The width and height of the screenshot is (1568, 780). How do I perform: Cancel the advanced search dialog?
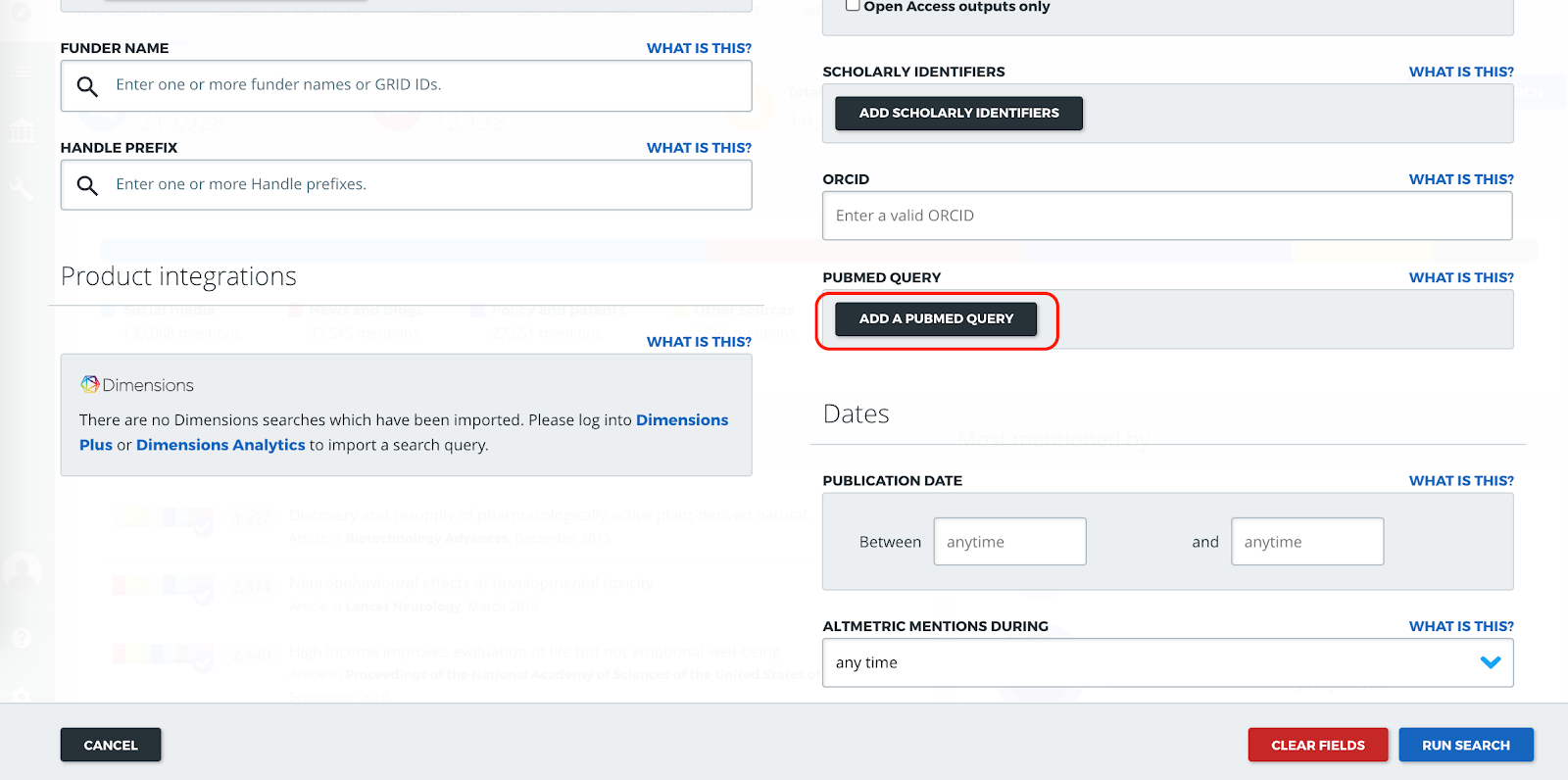111,745
